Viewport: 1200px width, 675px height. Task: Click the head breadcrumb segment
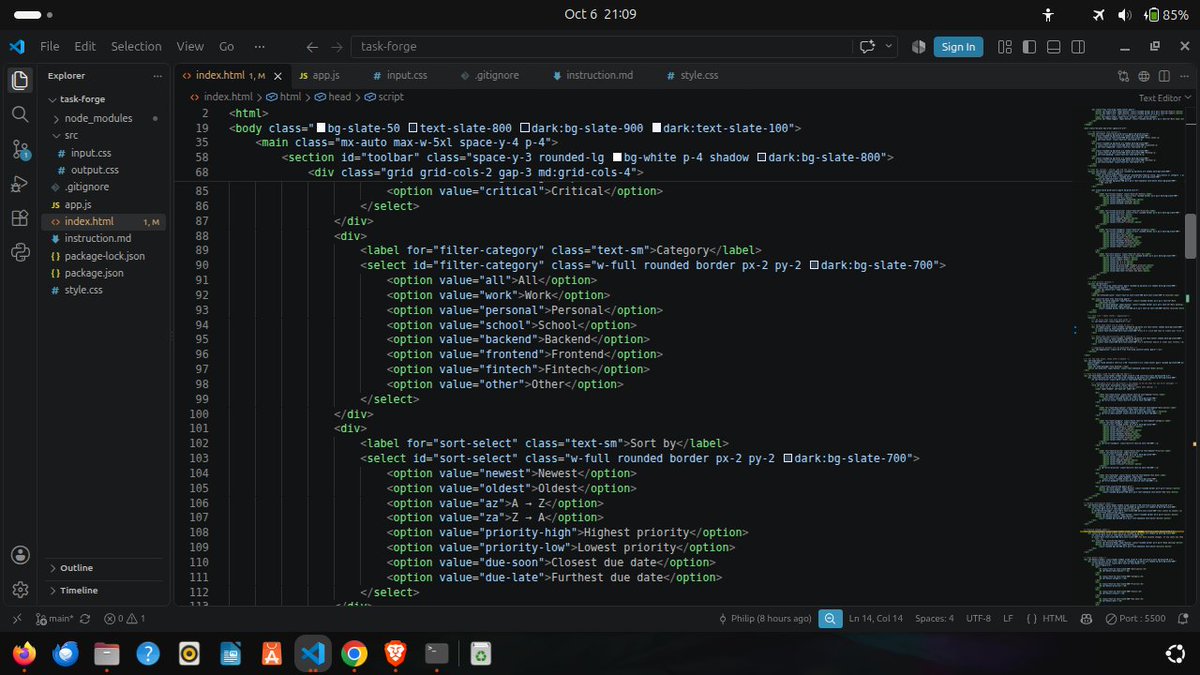(333, 97)
